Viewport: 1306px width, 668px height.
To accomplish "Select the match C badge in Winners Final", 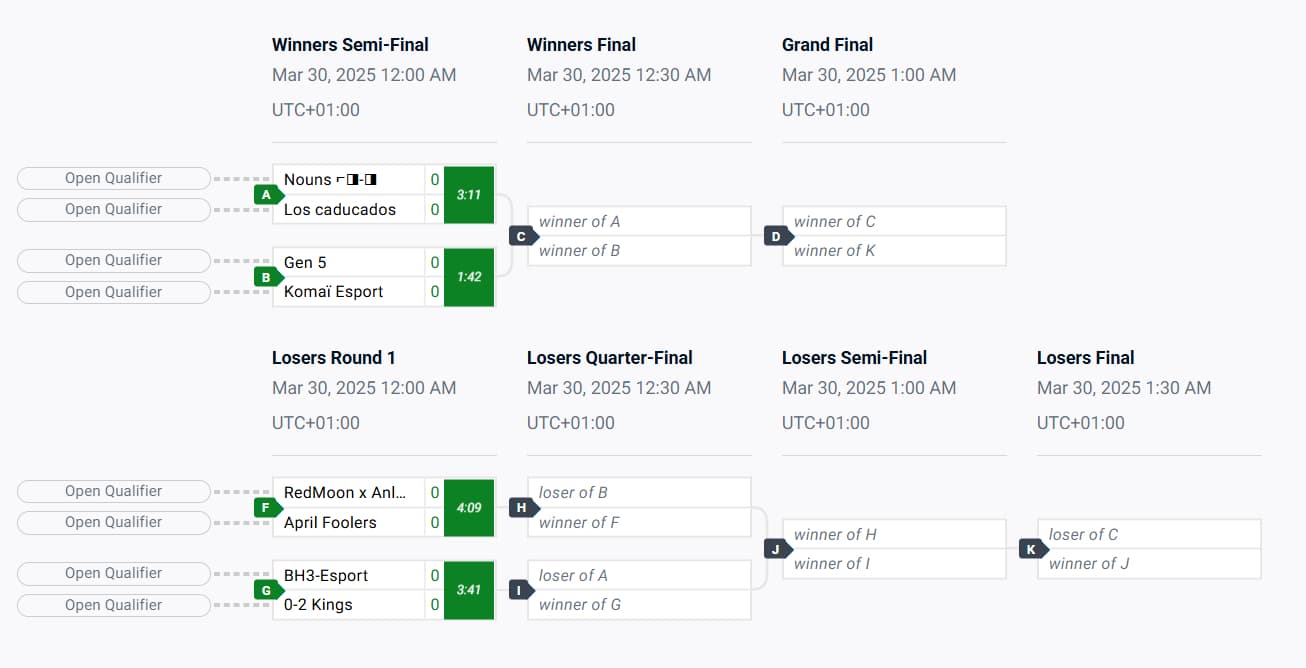I will pos(523,236).
